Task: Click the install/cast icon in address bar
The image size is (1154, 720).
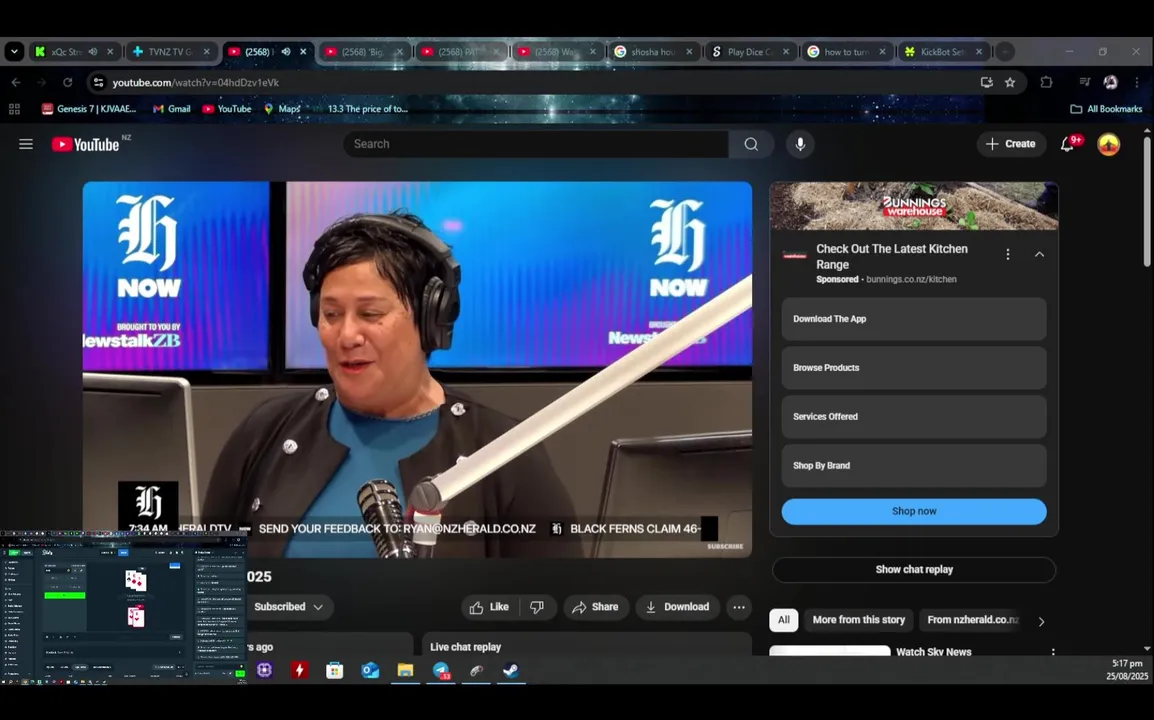Action: (x=986, y=82)
